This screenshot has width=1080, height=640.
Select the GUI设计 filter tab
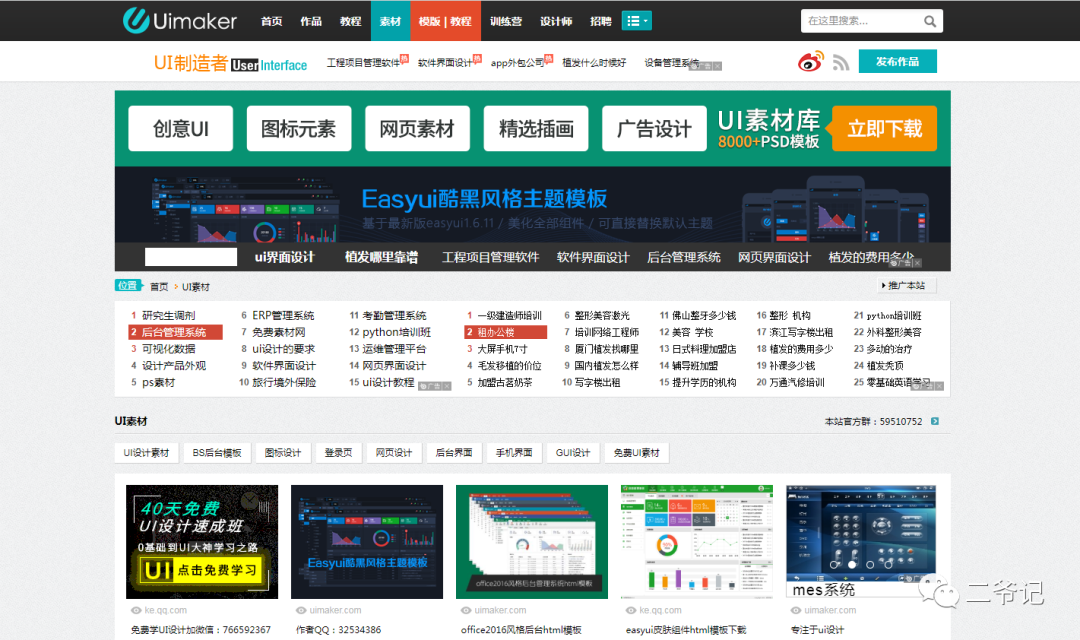point(573,453)
